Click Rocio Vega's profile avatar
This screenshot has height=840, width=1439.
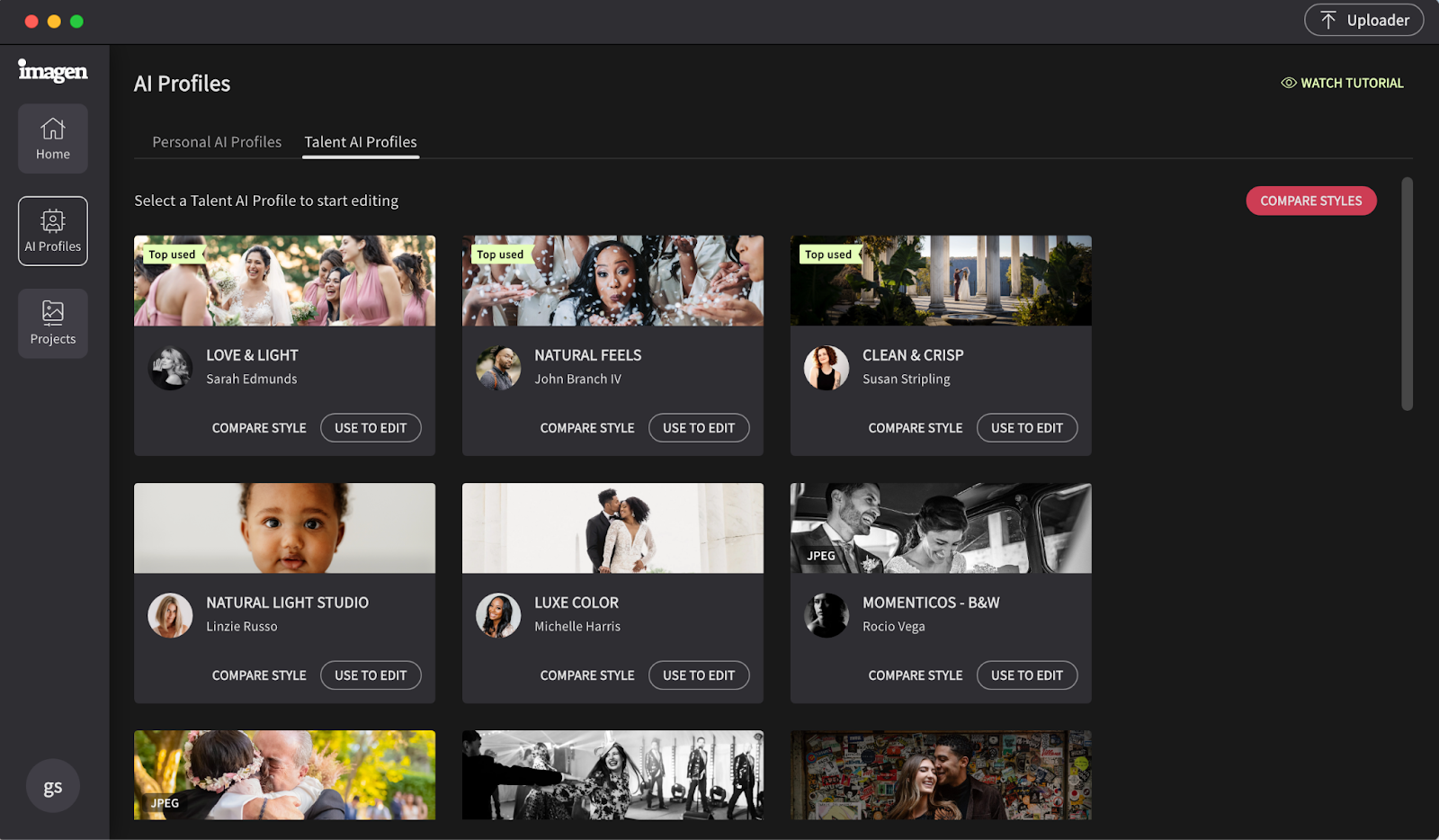point(827,615)
